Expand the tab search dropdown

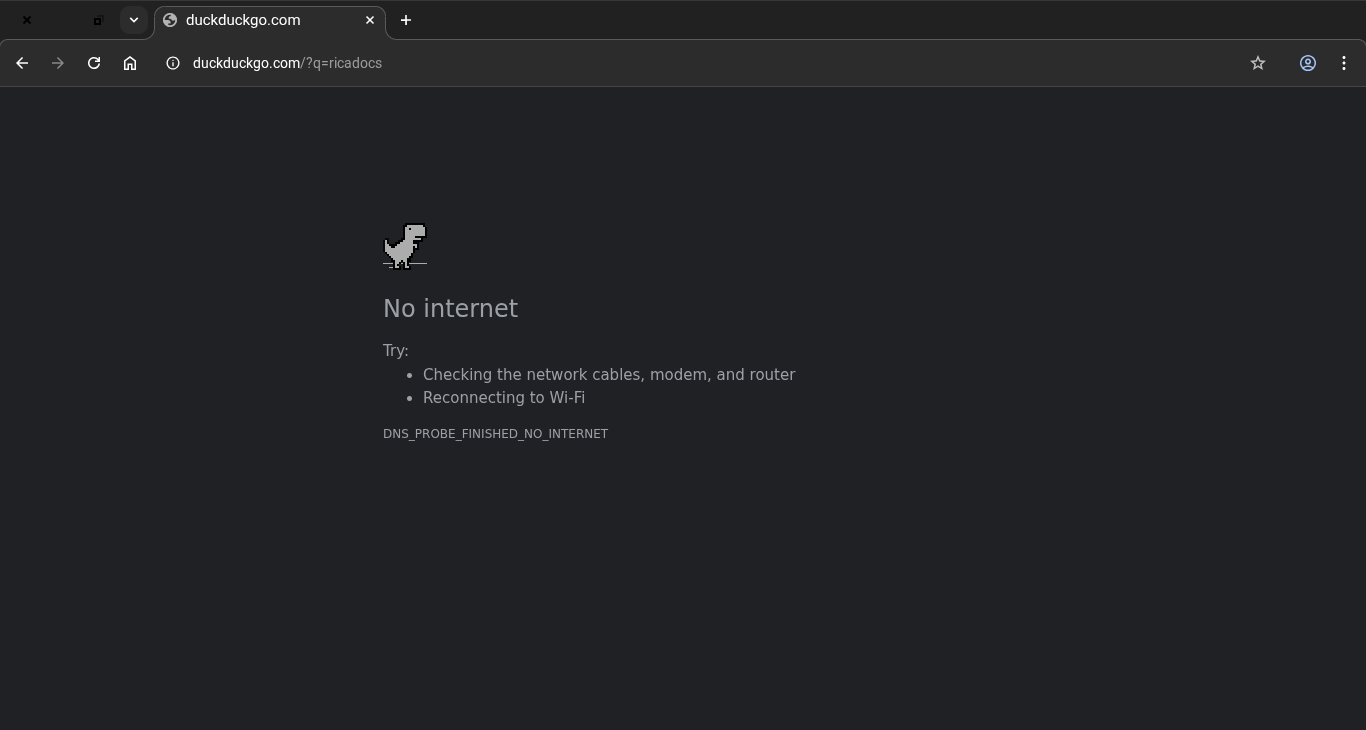[134, 20]
